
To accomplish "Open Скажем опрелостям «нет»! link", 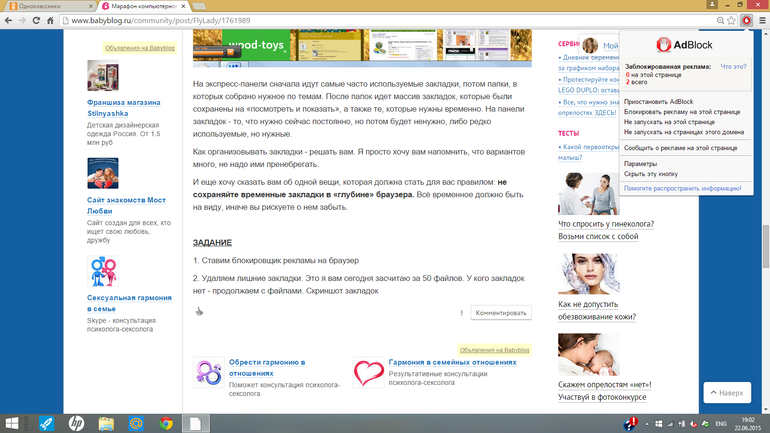I will 605,384.
